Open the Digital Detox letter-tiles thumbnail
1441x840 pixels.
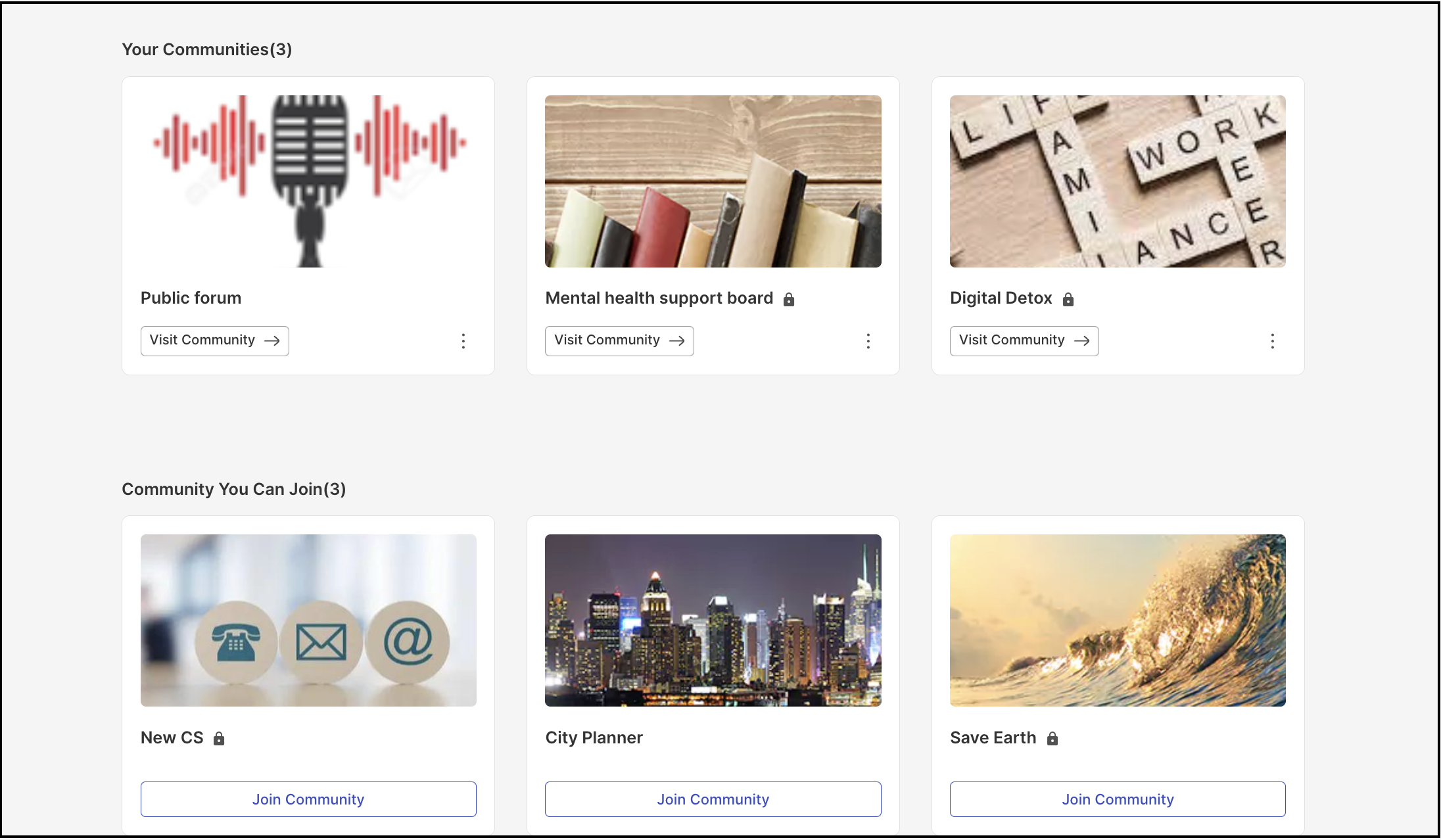tap(1118, 181)
